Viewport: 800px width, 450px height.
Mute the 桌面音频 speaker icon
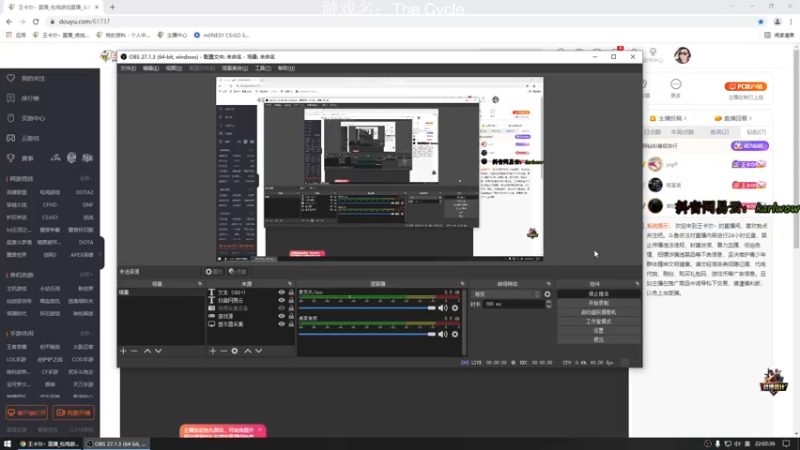coord(443,334)
